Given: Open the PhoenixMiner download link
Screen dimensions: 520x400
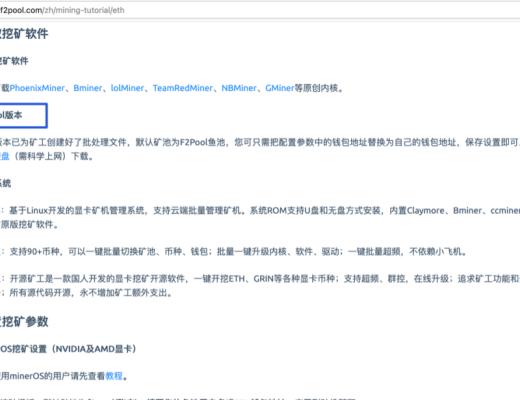Looking at the screenshot, I should (x=37, y=88).
